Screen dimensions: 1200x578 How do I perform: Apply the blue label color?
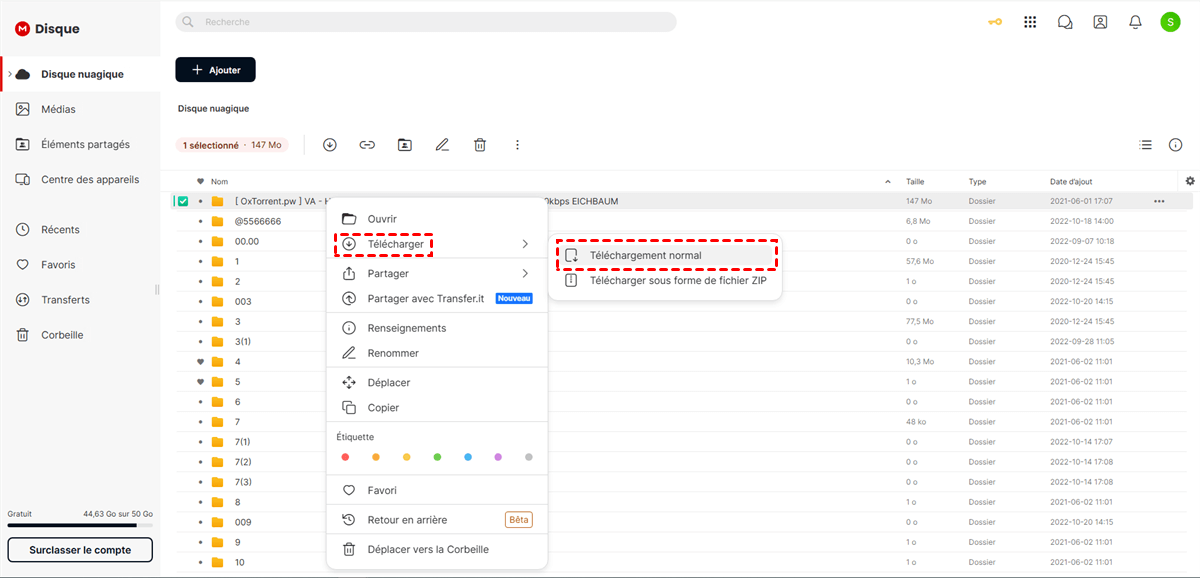click(x=468, y=457)
